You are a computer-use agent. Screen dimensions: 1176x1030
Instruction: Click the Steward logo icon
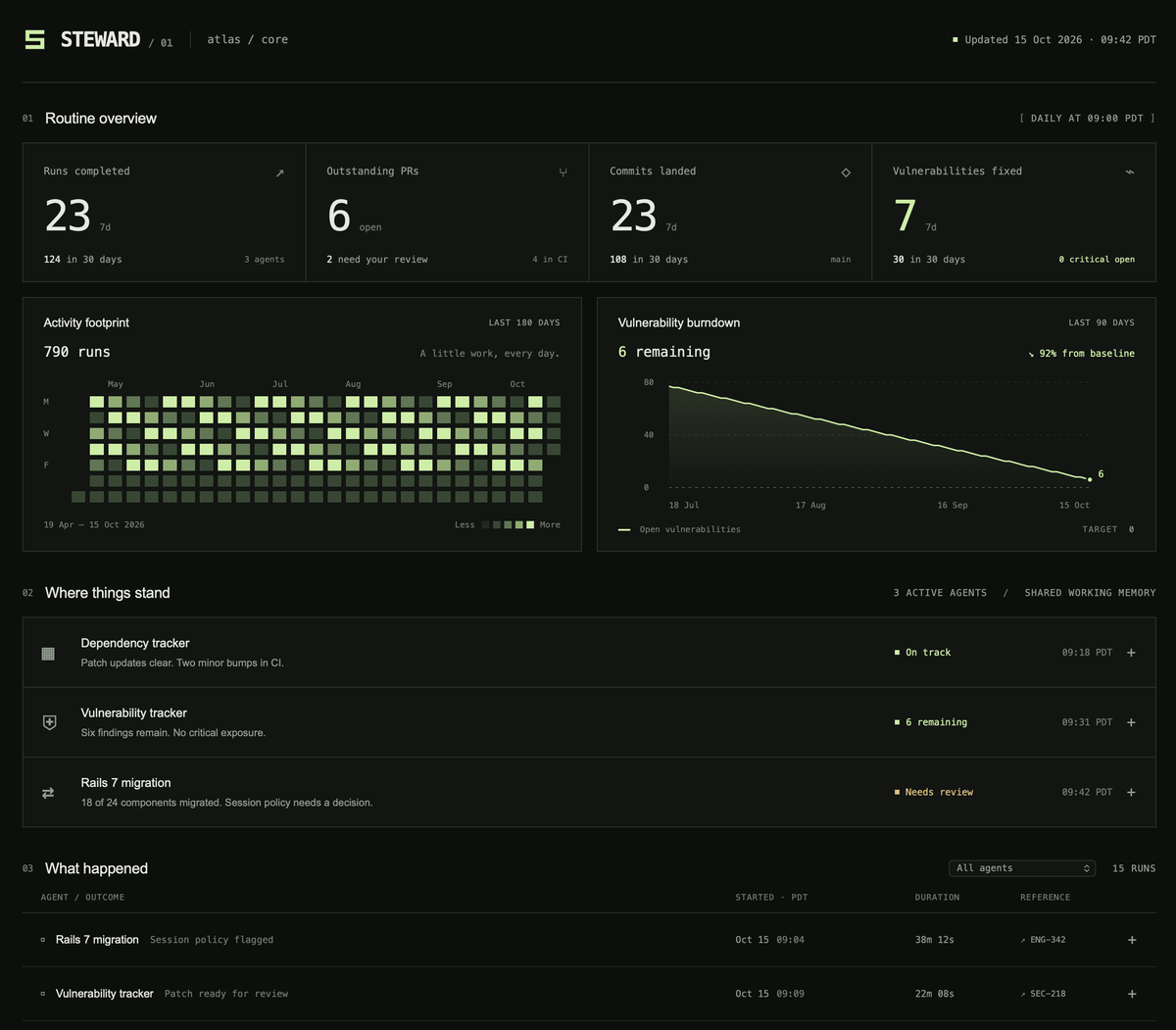coord(34,39)
